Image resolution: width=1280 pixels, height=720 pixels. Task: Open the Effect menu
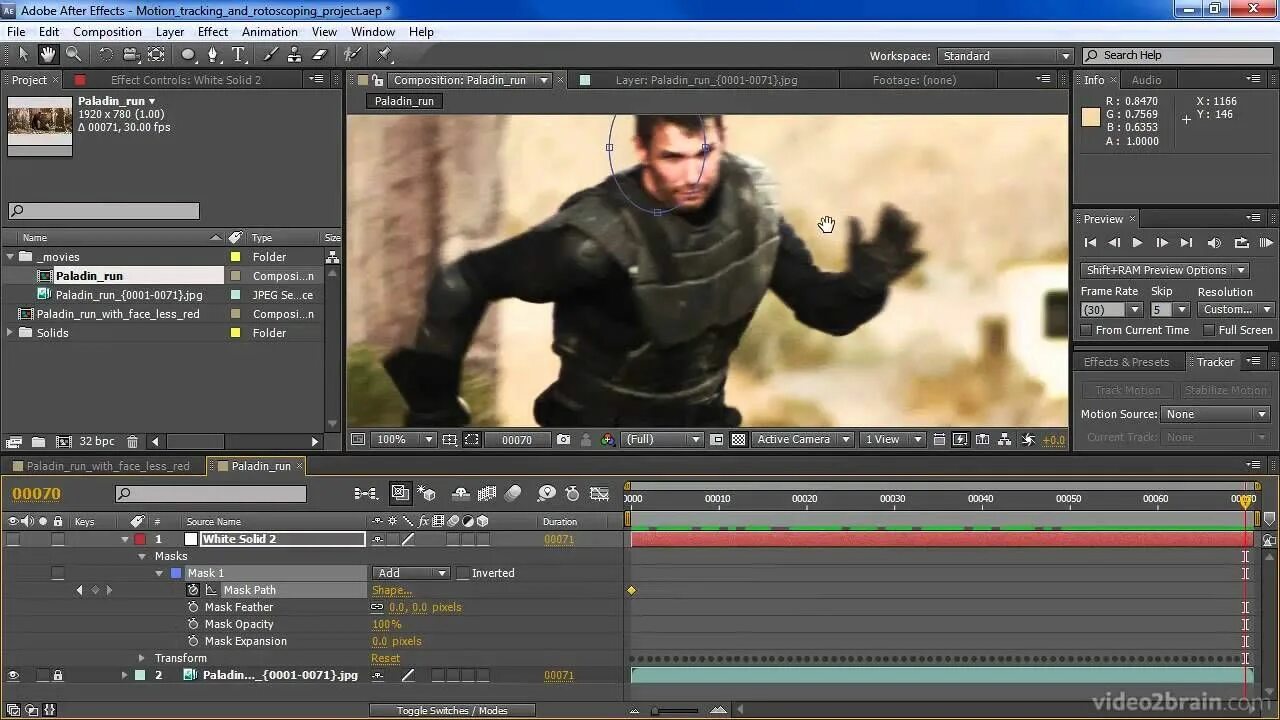click(212, 32)
